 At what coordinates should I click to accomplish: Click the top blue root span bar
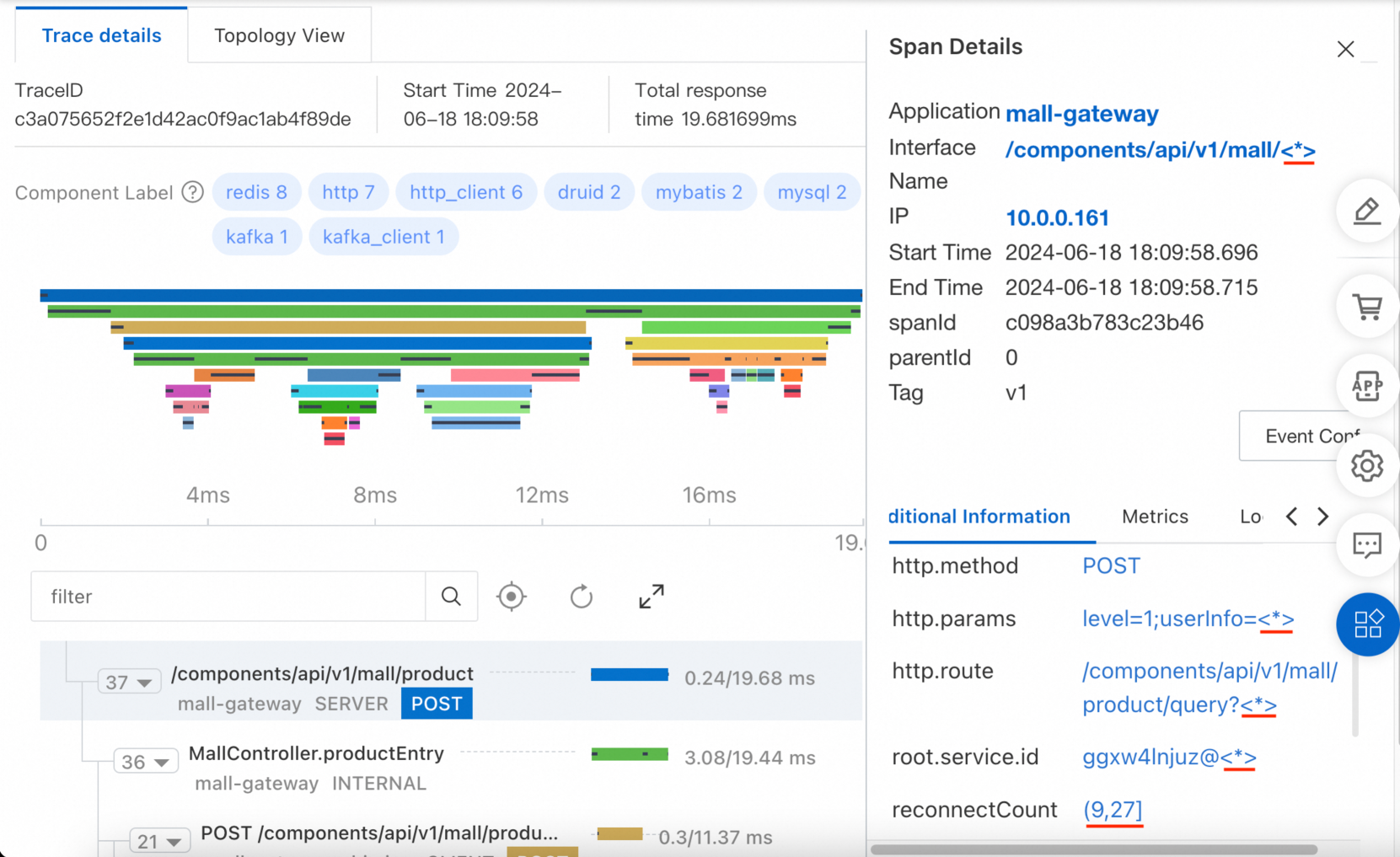pyautogui.click(x=451, y=295)
